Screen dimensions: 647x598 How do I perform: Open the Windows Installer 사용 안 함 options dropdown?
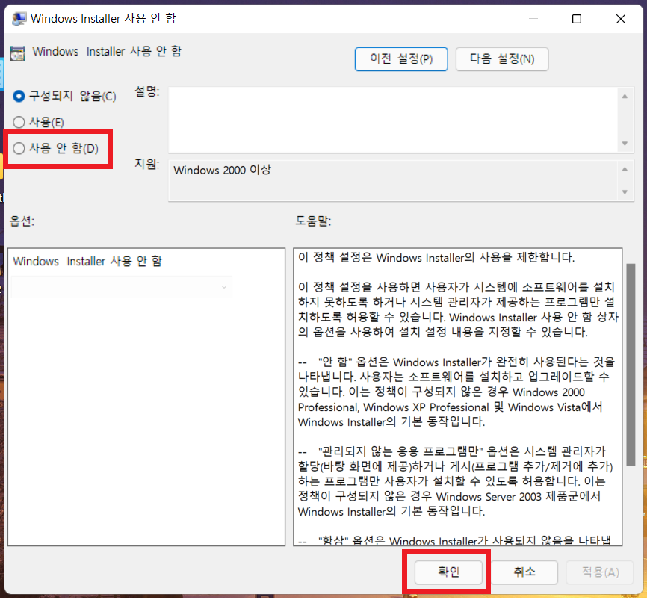[122, 287]
